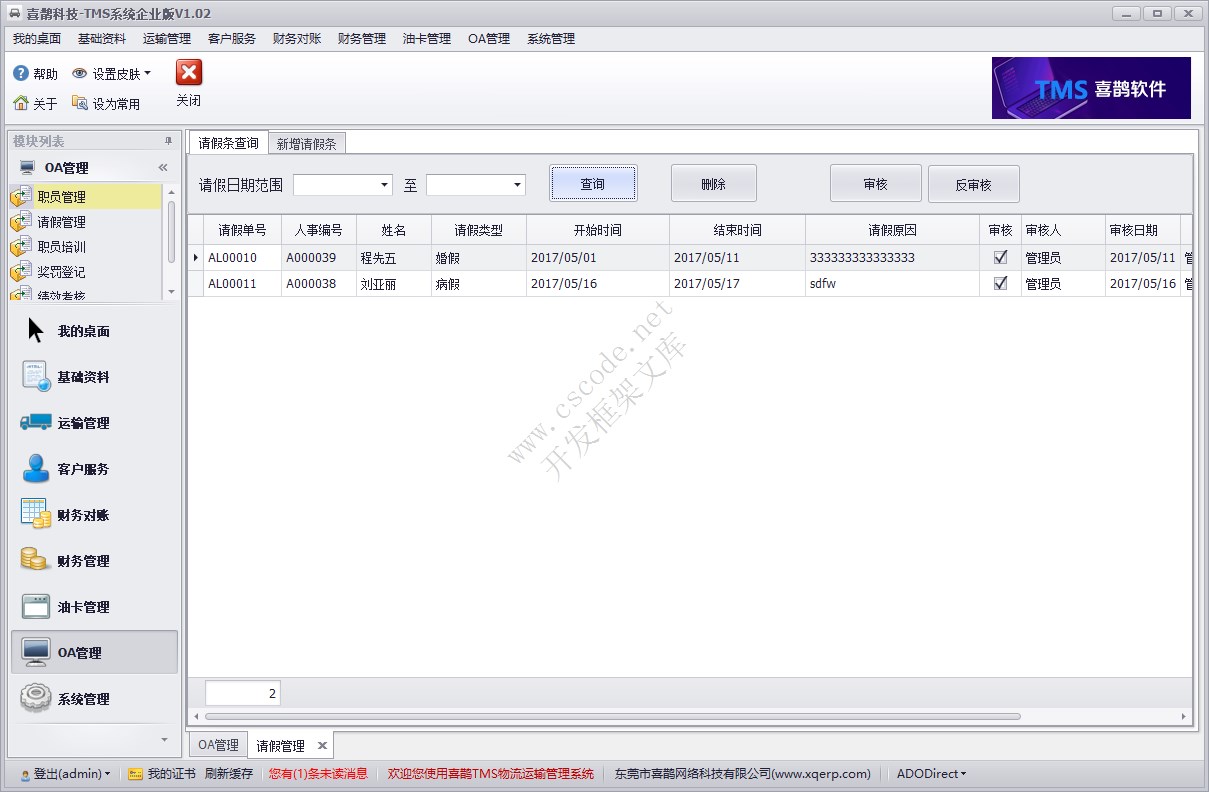
Task: Open OA管理 monitor icon in sidebar
Action: (36, 652)
